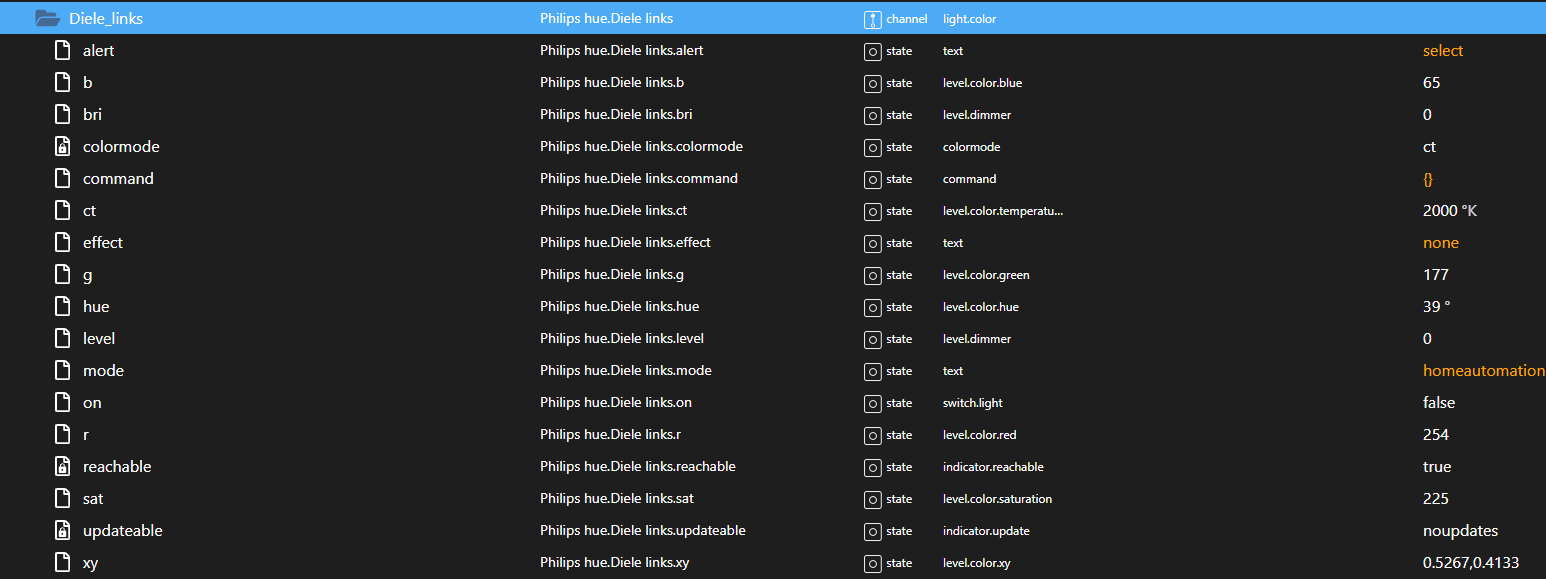Edit the mode value homeautomation
The image size is (1546, 579).
point(1482,371)
